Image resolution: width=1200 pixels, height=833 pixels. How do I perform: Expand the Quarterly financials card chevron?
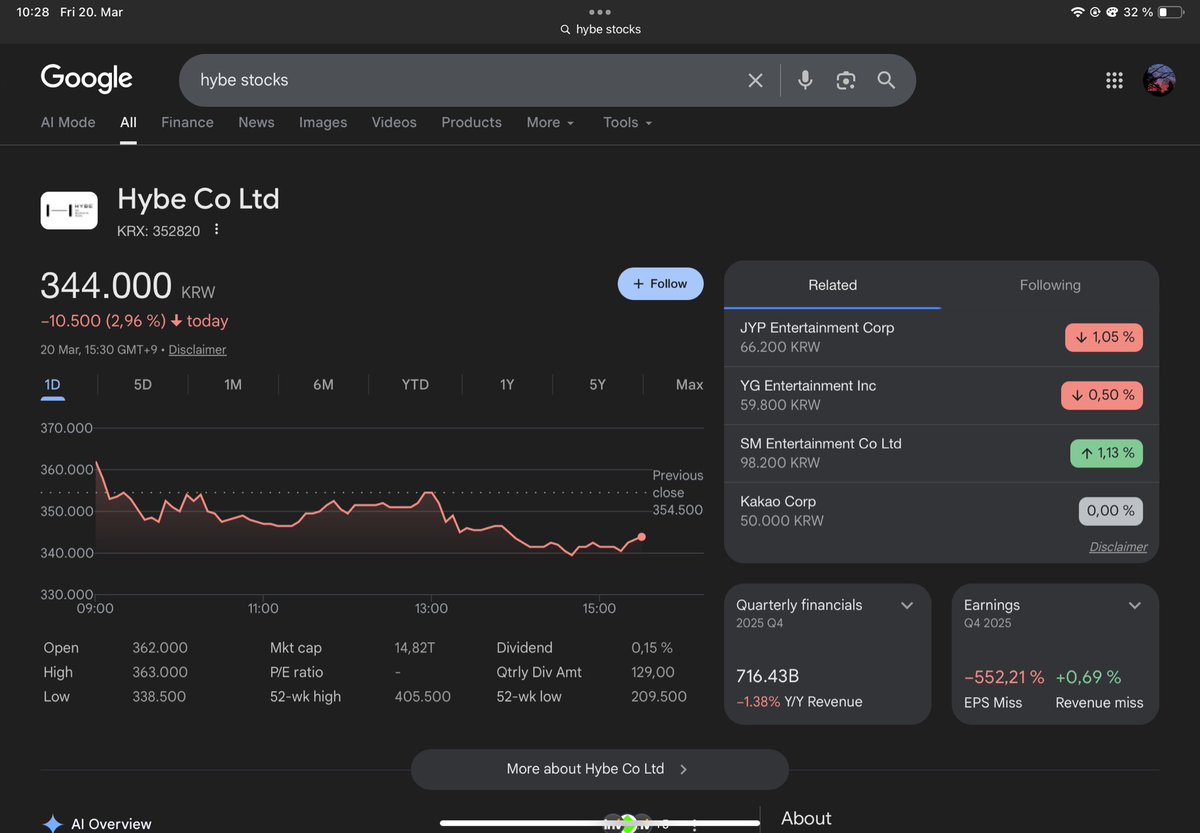pos(907,606)
